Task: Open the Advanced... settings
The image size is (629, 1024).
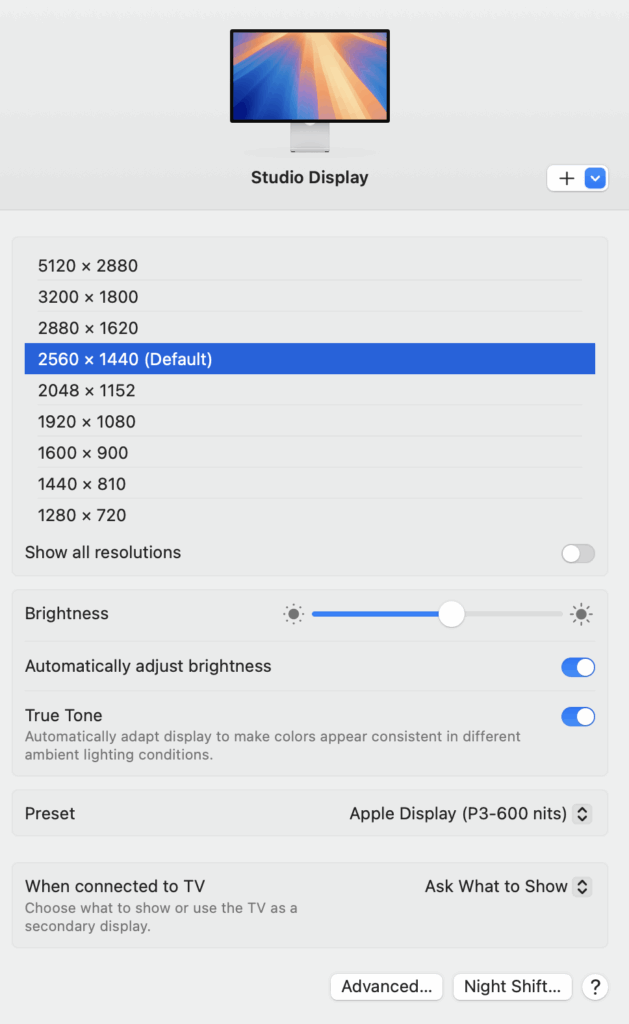Action: (387, 987)
